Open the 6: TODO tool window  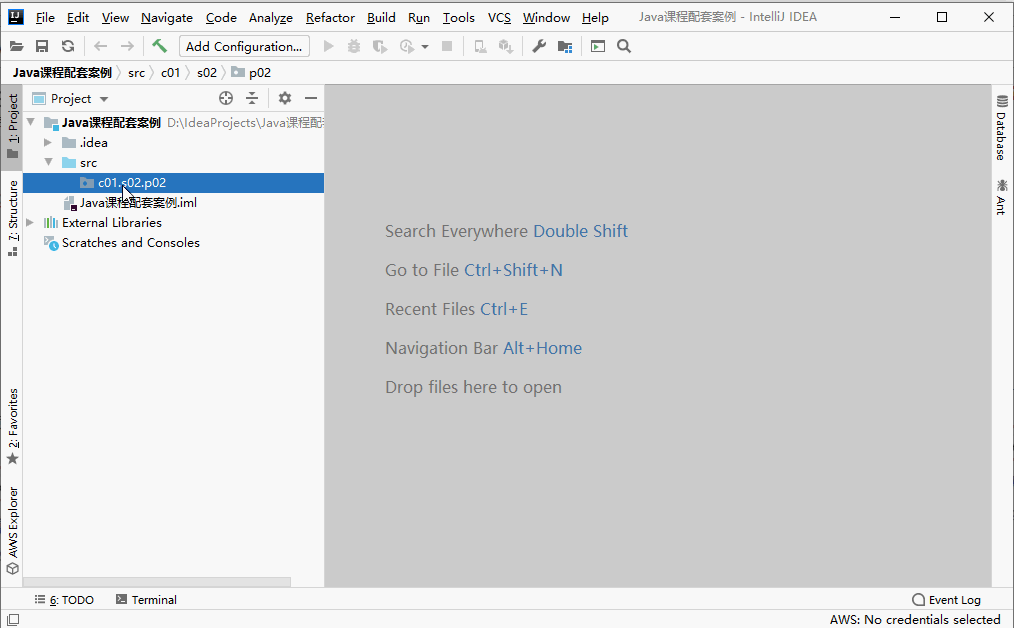coord(64,600)
